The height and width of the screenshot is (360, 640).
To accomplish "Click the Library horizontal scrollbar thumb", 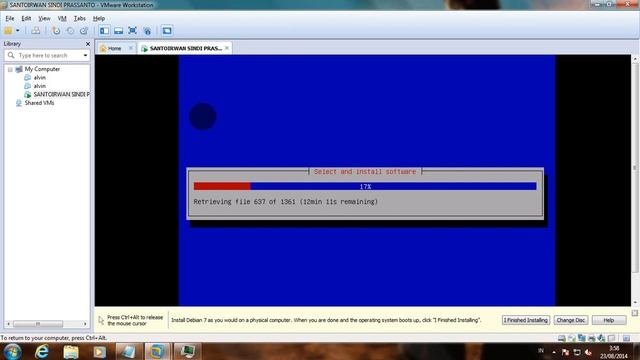I will pyautogui.click(x=38, y=324).
